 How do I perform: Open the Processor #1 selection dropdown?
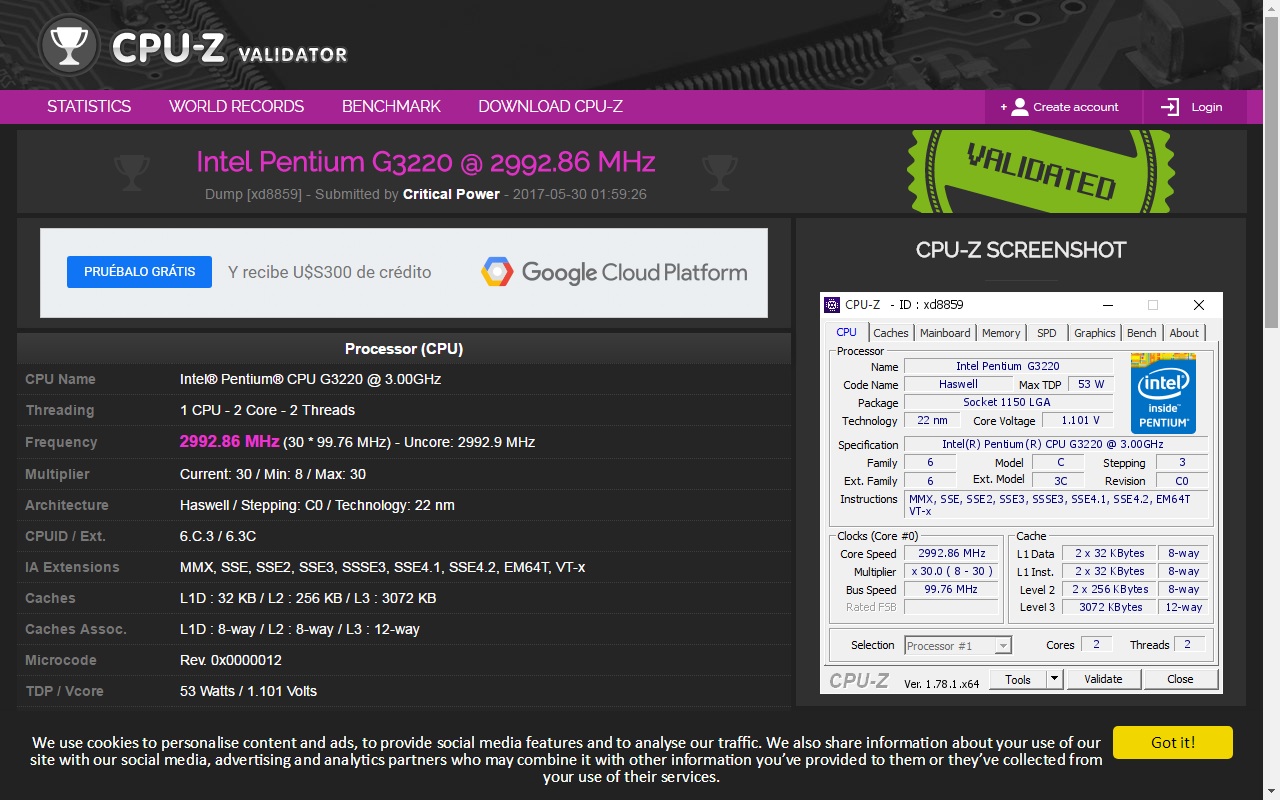(x=958, y=646)
